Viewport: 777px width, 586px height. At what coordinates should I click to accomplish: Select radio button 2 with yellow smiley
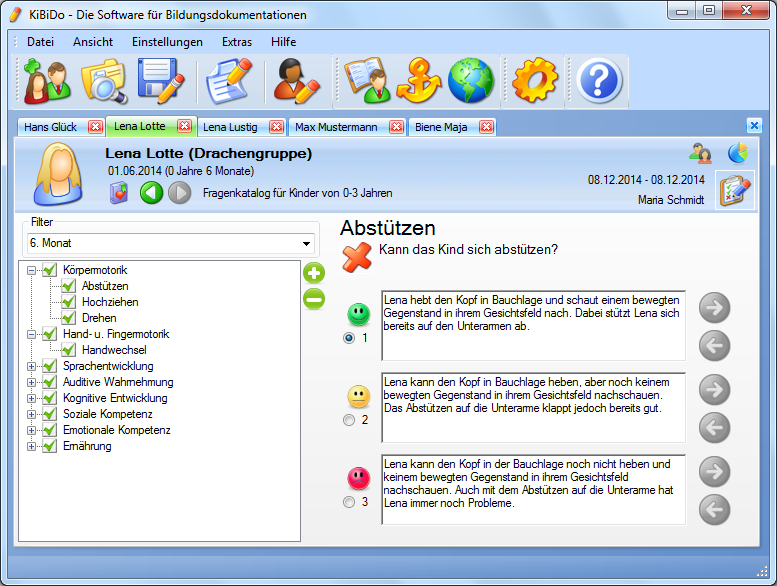(349, 420)
